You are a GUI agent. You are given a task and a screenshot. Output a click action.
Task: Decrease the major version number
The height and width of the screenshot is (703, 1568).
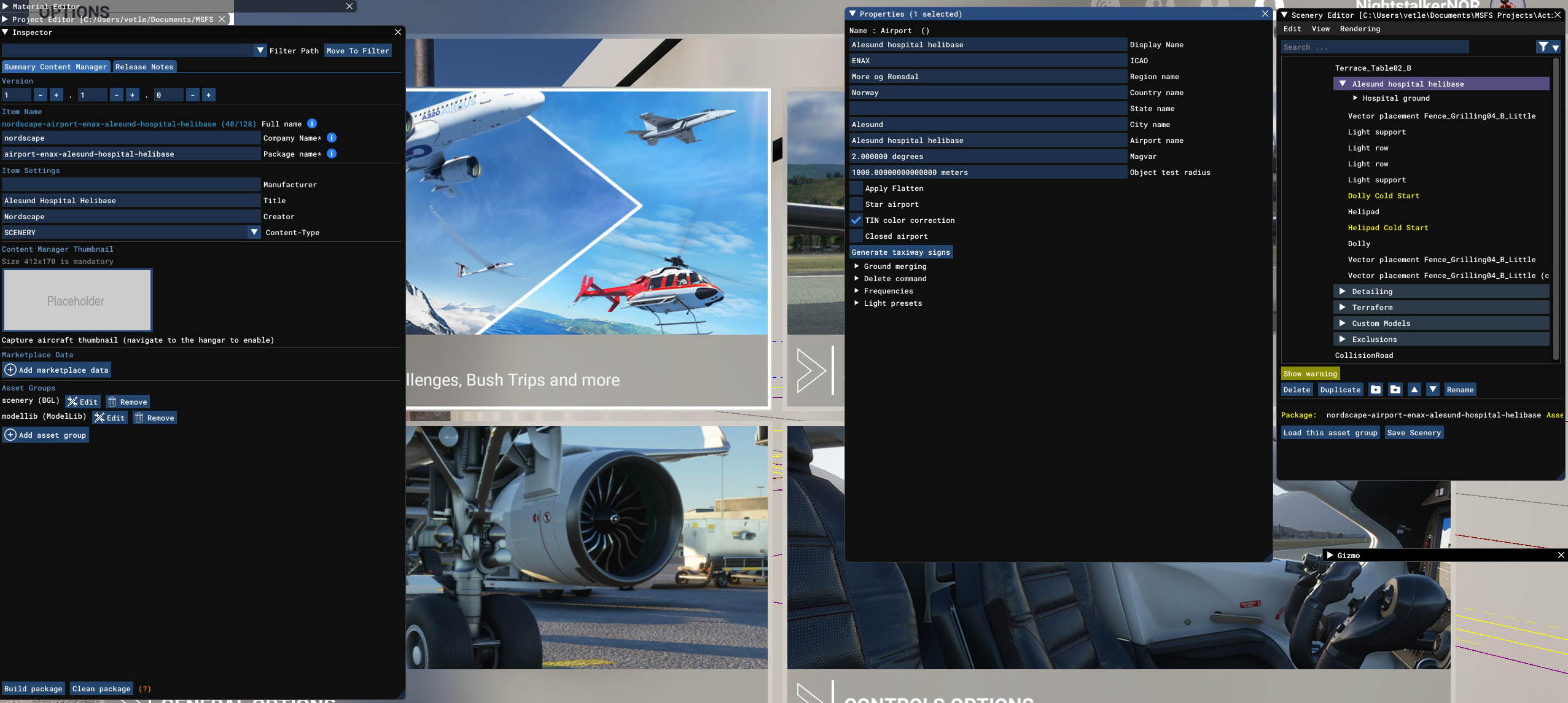click(x=41, y=95)
